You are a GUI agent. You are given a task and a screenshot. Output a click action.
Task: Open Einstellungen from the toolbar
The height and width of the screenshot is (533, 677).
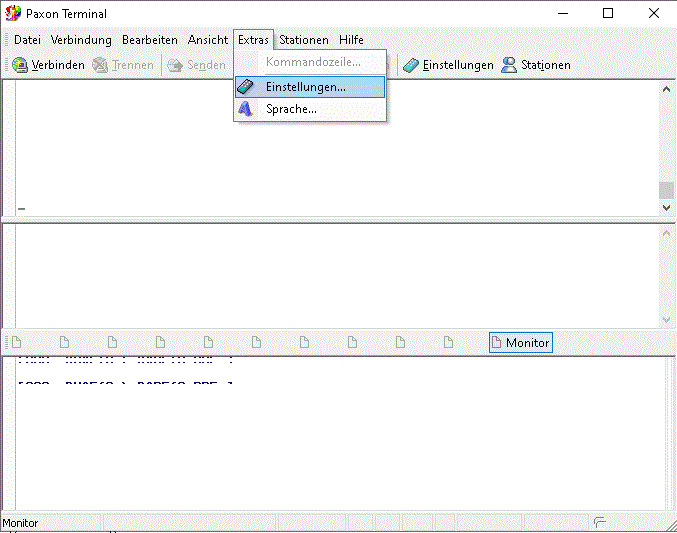point(448,65)
